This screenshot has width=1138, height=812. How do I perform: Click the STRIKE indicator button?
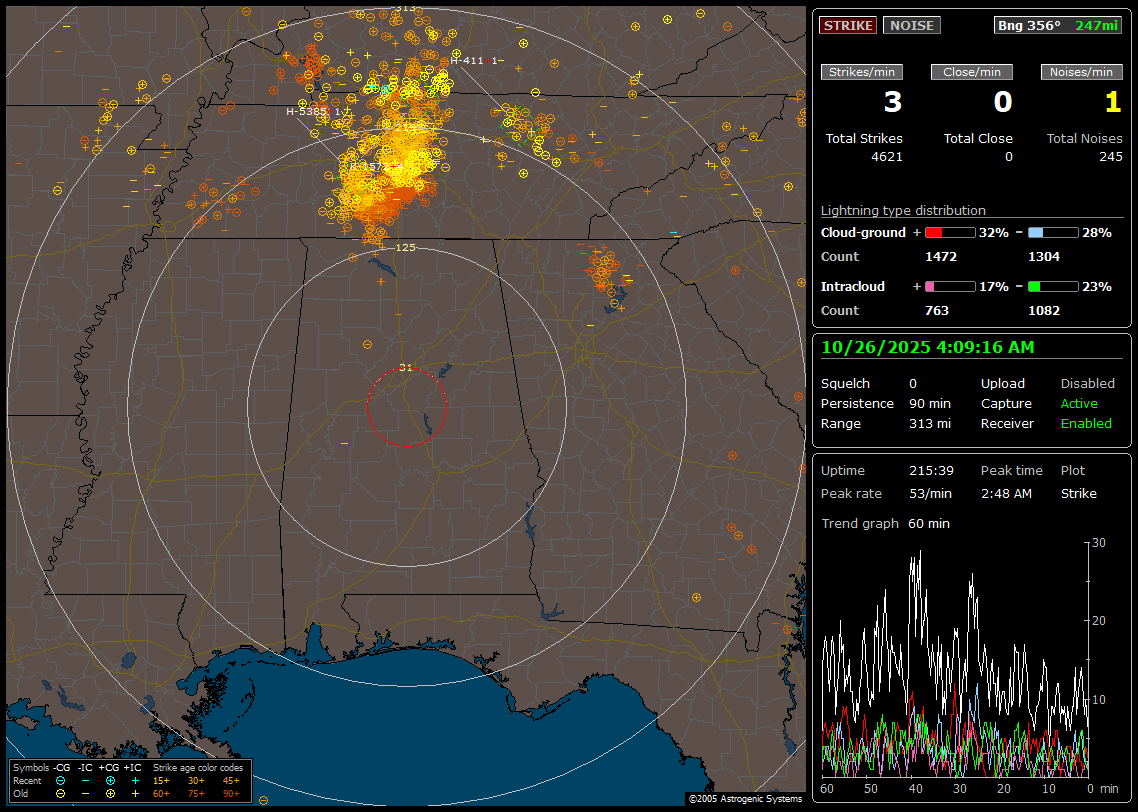[848, 25]
